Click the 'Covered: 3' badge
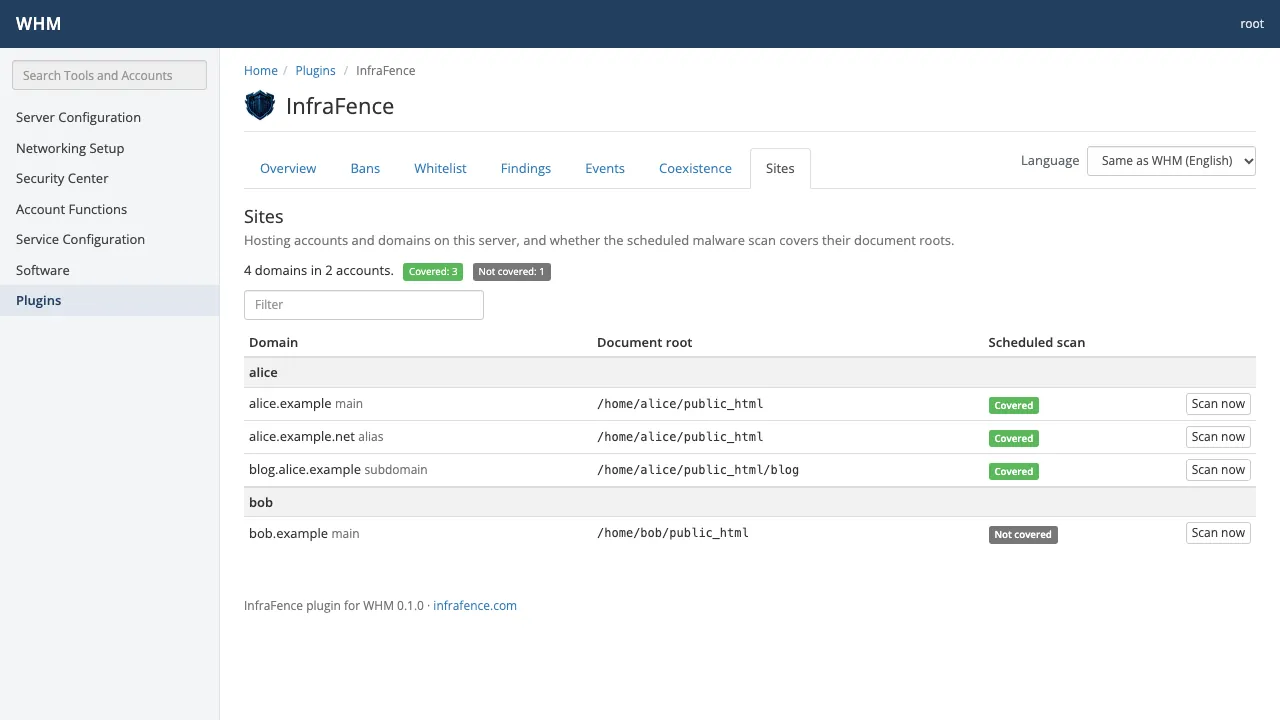This screenshot has height=720, width=1280. (x=433, y=272)
